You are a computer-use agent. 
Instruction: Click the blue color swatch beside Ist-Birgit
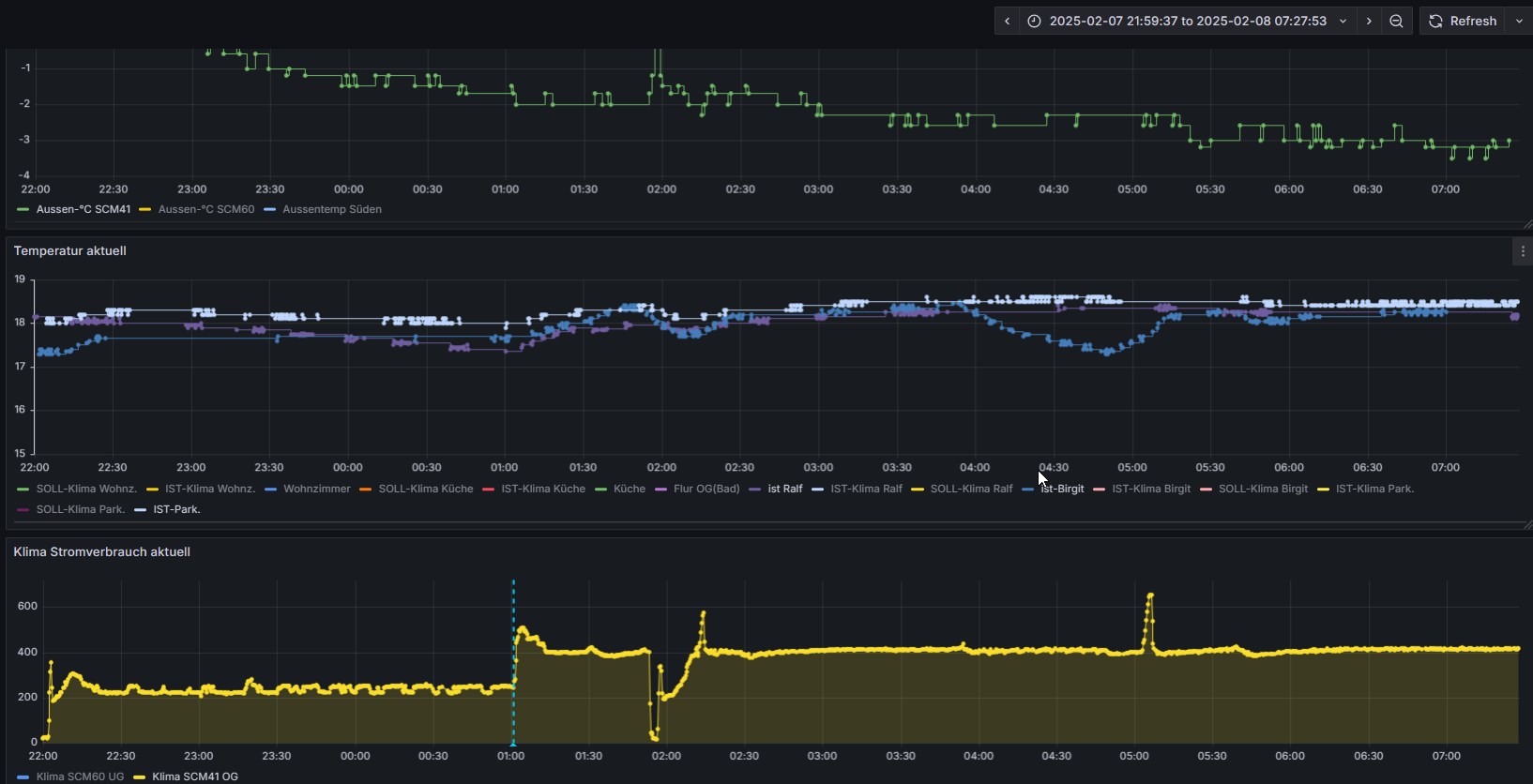1028,489
